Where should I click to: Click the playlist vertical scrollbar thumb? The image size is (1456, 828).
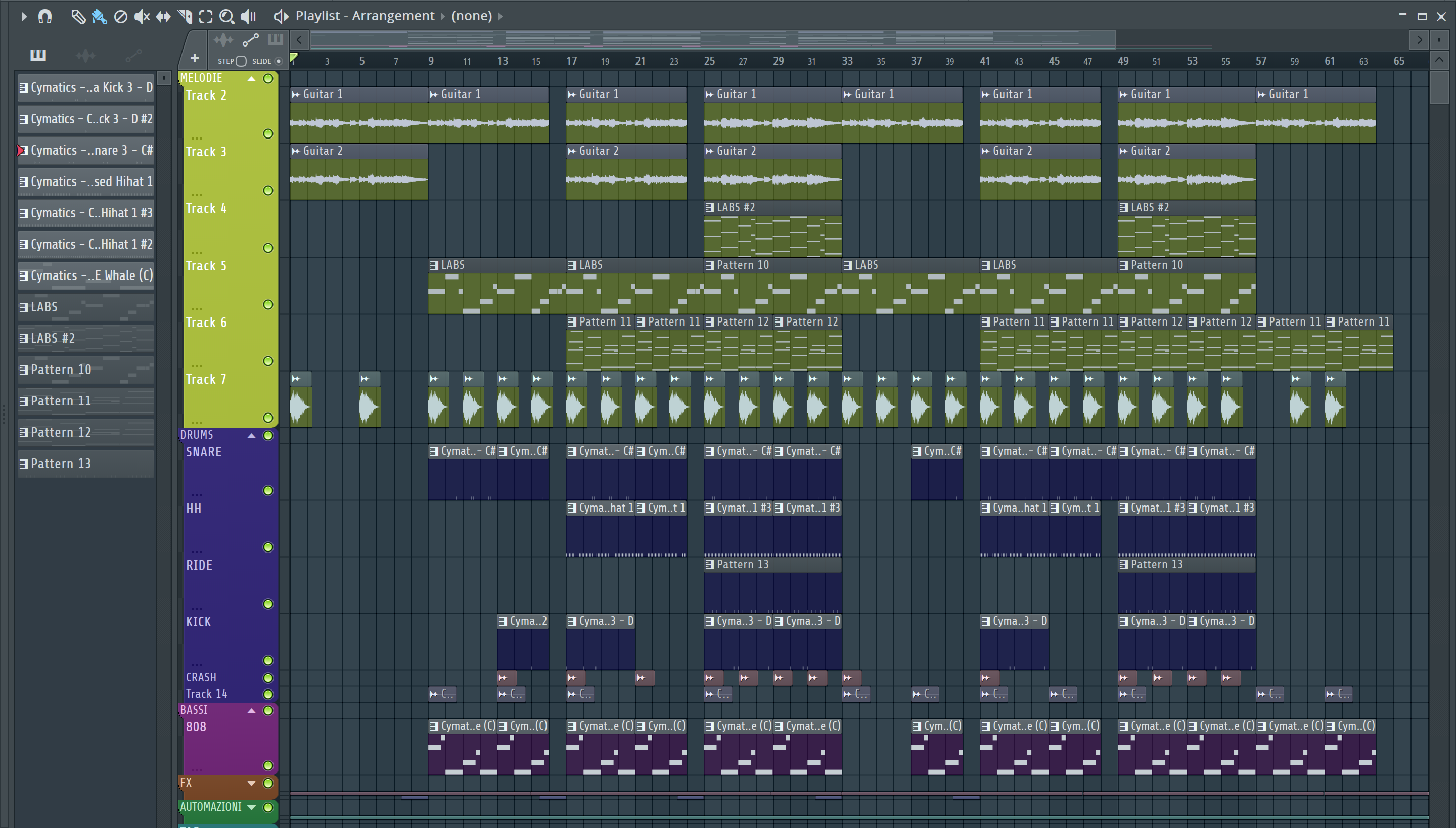coord(1439,86)
